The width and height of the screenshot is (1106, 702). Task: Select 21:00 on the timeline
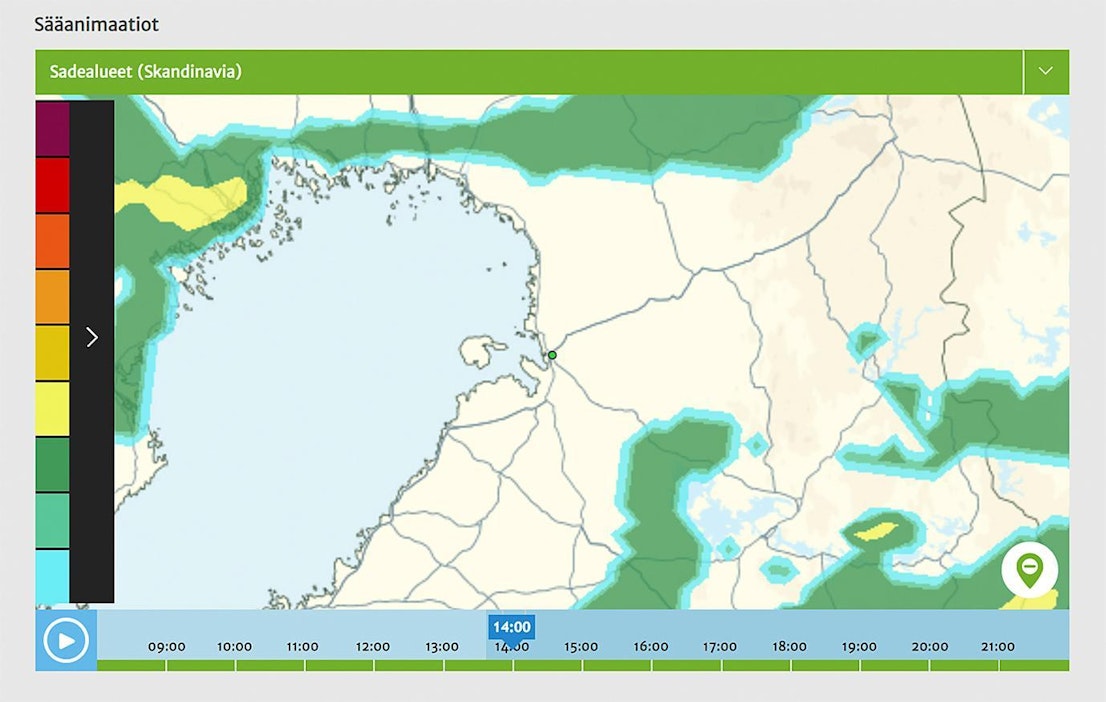pyautogui.click(x=997, y=647)
